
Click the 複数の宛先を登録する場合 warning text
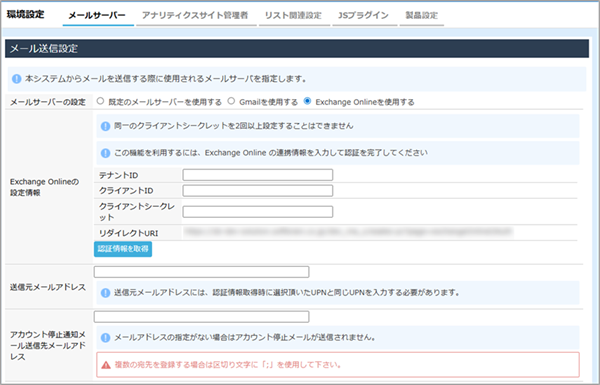(228, 365)
